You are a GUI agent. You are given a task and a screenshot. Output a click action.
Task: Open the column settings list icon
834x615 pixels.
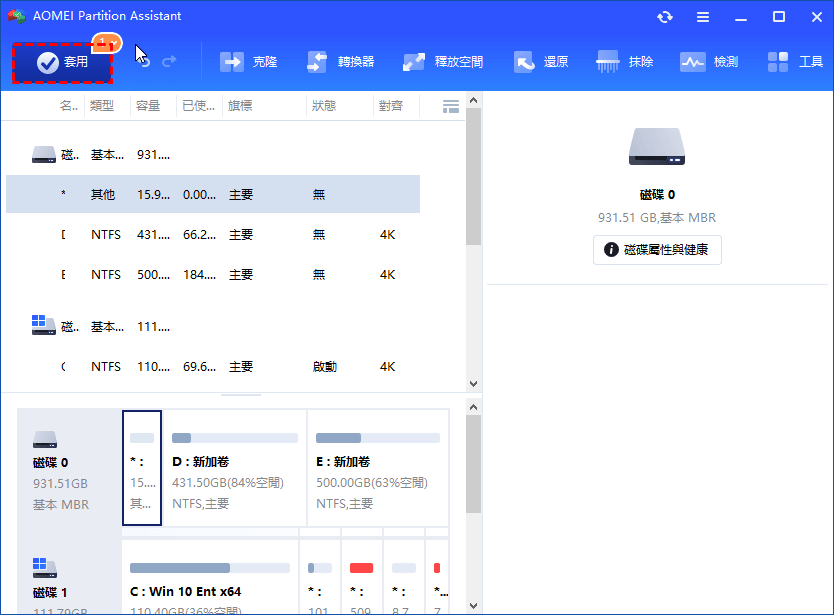pyautogui.click(x=450, y=106)
